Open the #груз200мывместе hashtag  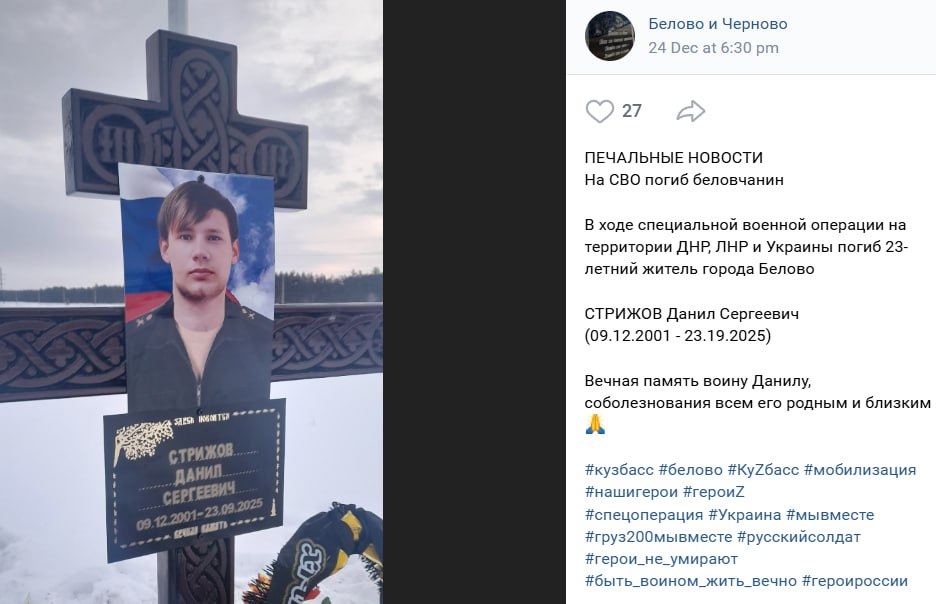pyautogui.click(x=658, y=537)
